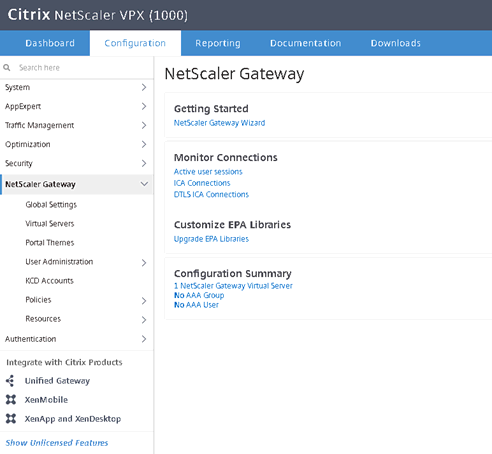Click the search magnifier icon
This screenshot has width=492, height=454.
tap(7, 68)
